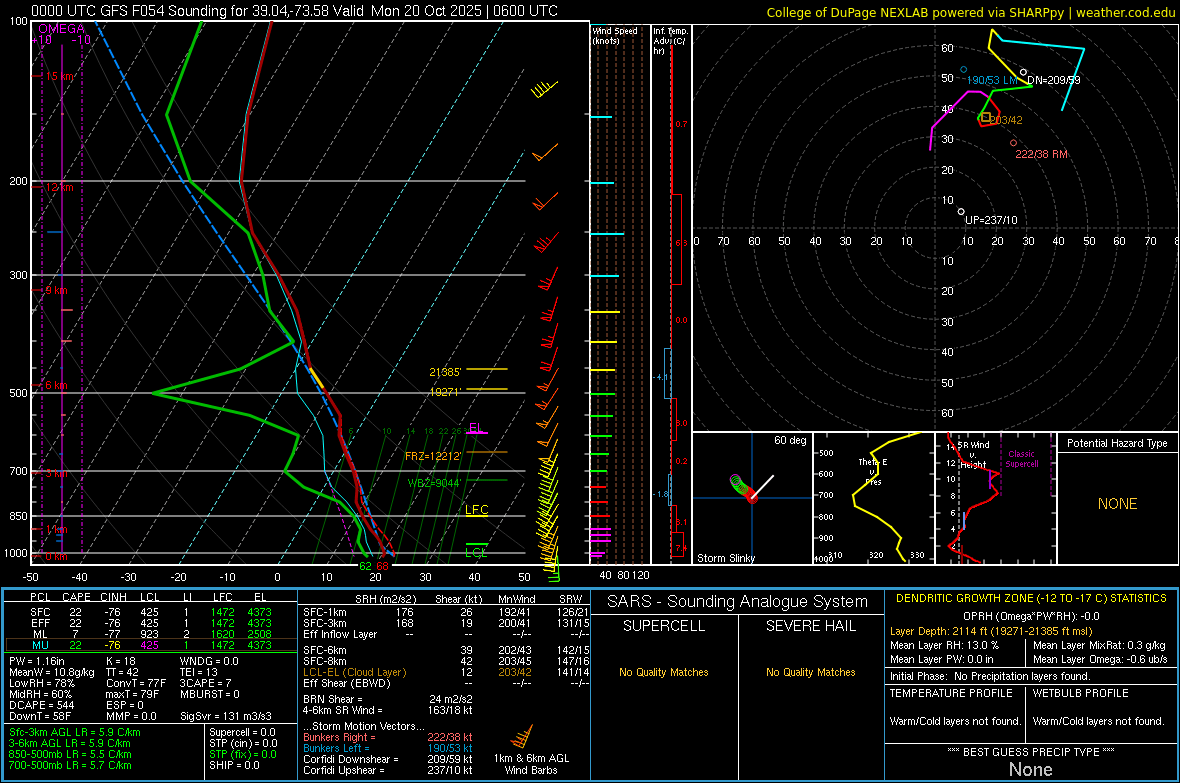
Task: Click the Dendritic Growth Zone statistics header
Action: point(1031,598)
